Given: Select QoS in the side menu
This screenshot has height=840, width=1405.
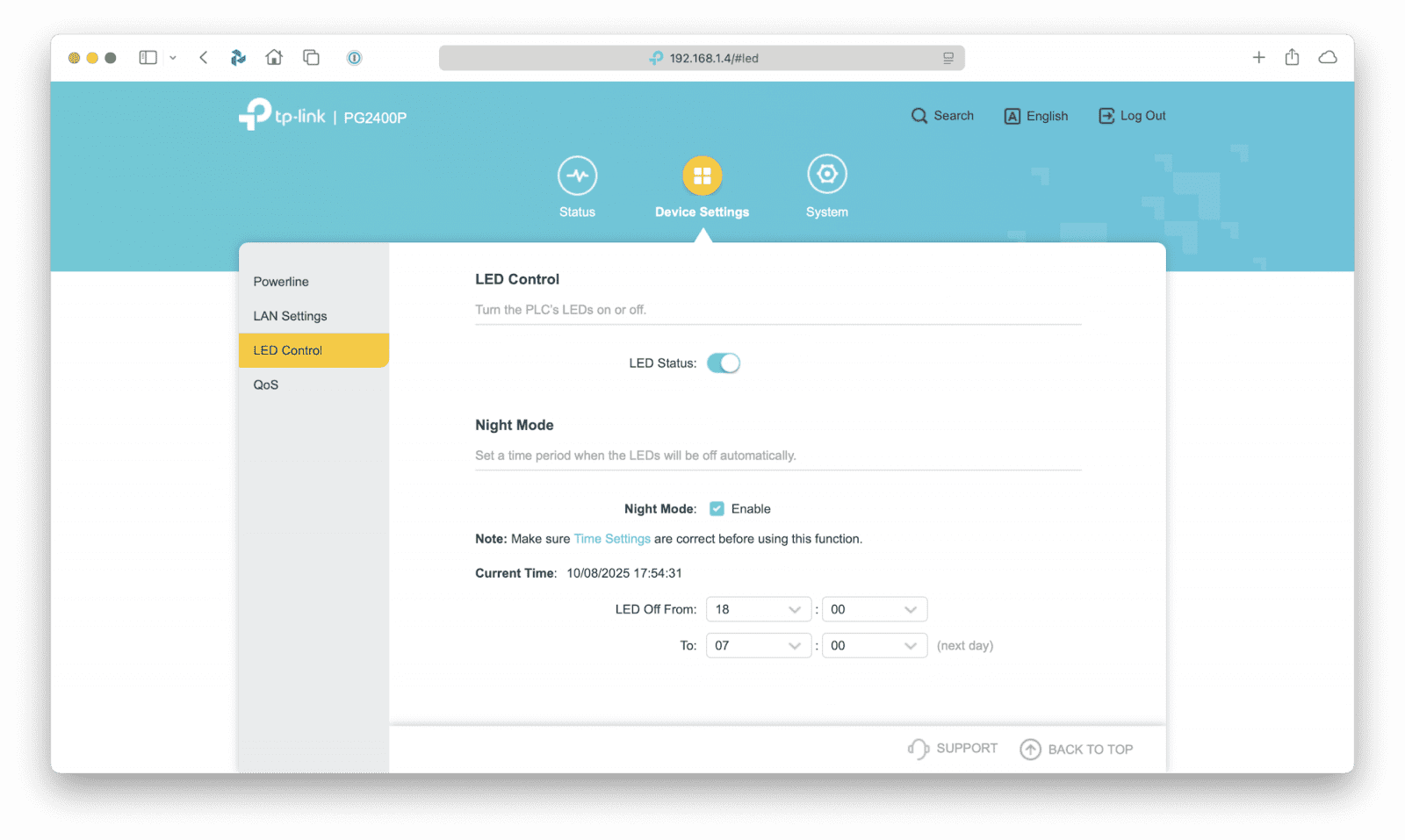Looking at the screenshot, I should (313, 384).
